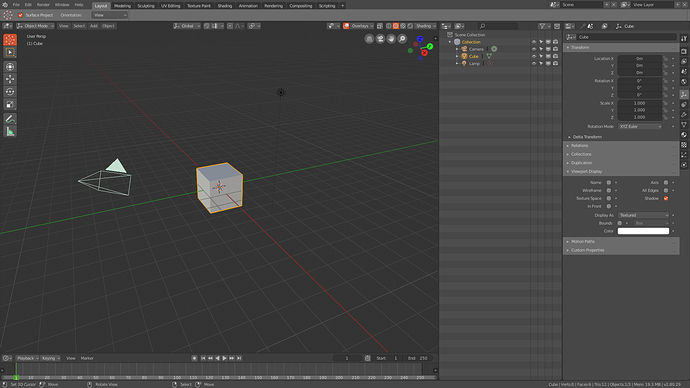Click the Z axis on the navigation gizmo

pyautogui.click(x=420, y=39)
